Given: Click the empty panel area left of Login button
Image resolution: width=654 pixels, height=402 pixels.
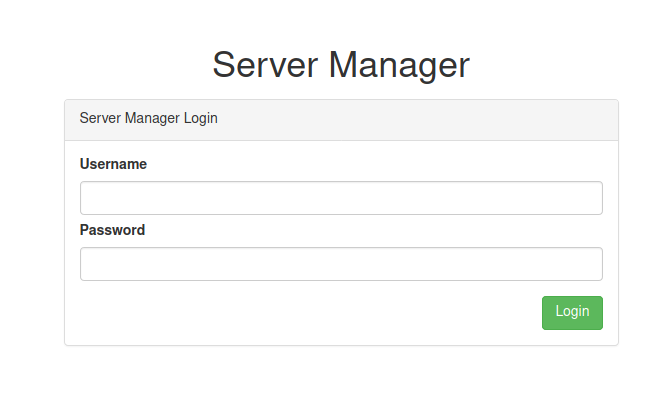Looking at the screenshot, I should point(309,313).
